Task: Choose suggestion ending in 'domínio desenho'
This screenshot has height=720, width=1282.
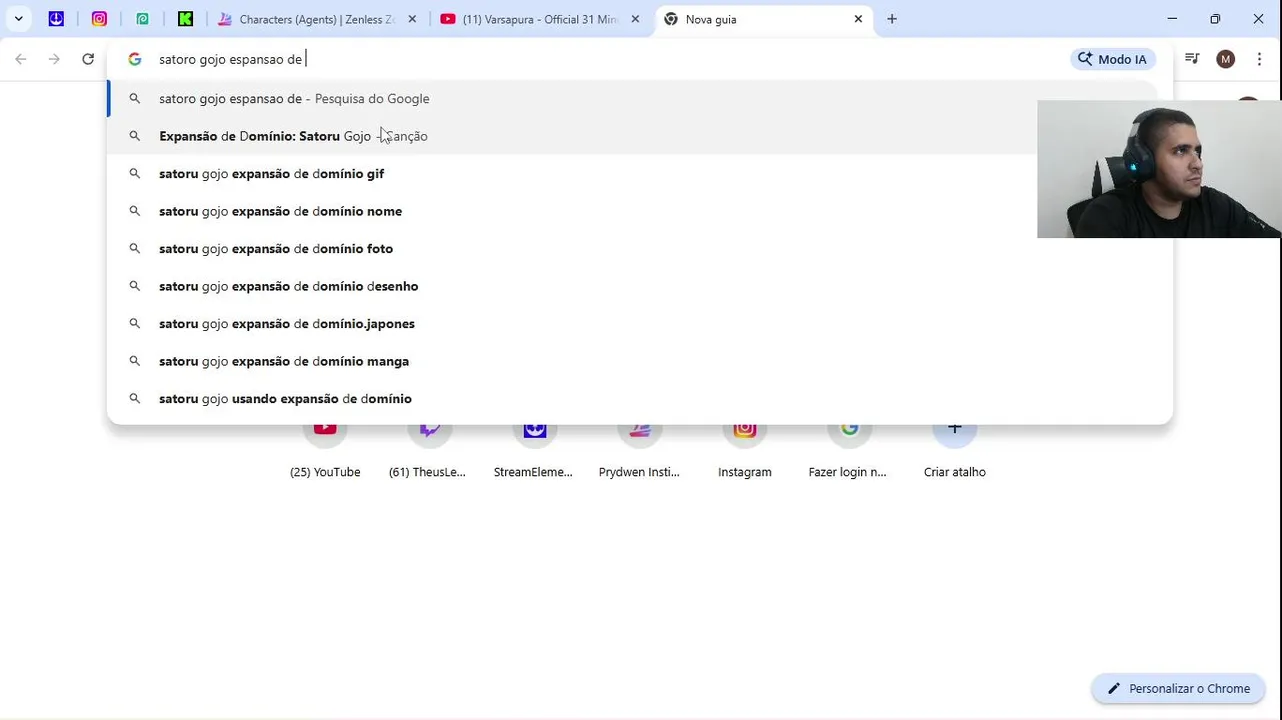Action: click(640, 286)
